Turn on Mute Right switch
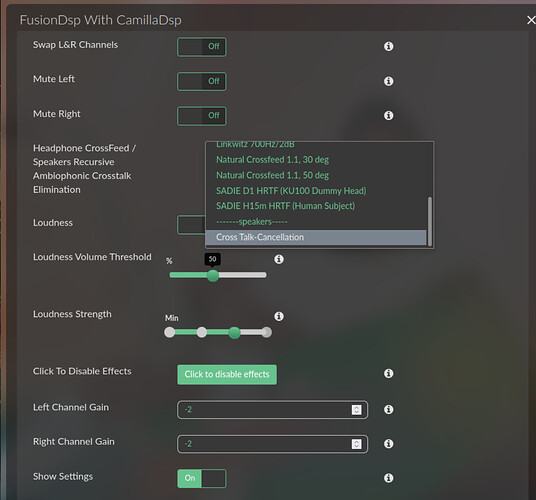The image size is (536, 500). pos(202,116)
